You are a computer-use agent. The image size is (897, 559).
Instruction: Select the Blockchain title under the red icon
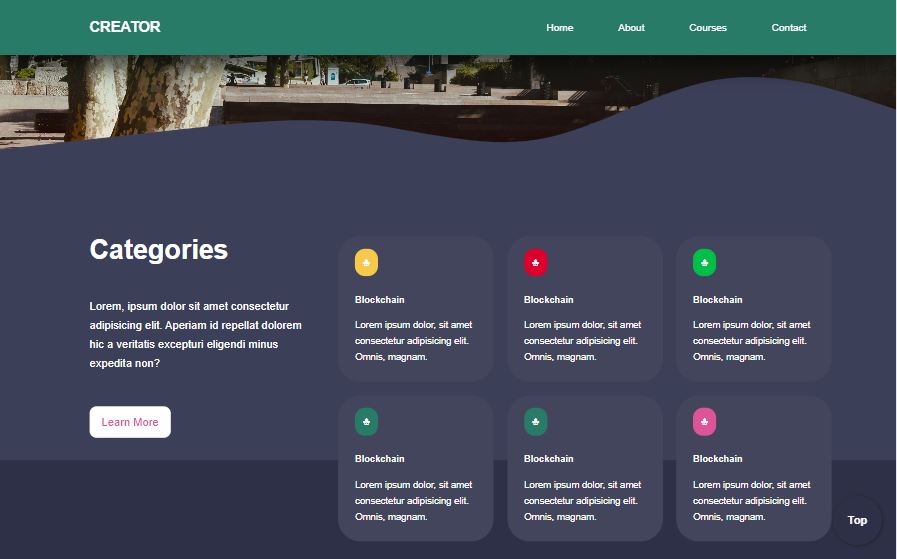549,300
